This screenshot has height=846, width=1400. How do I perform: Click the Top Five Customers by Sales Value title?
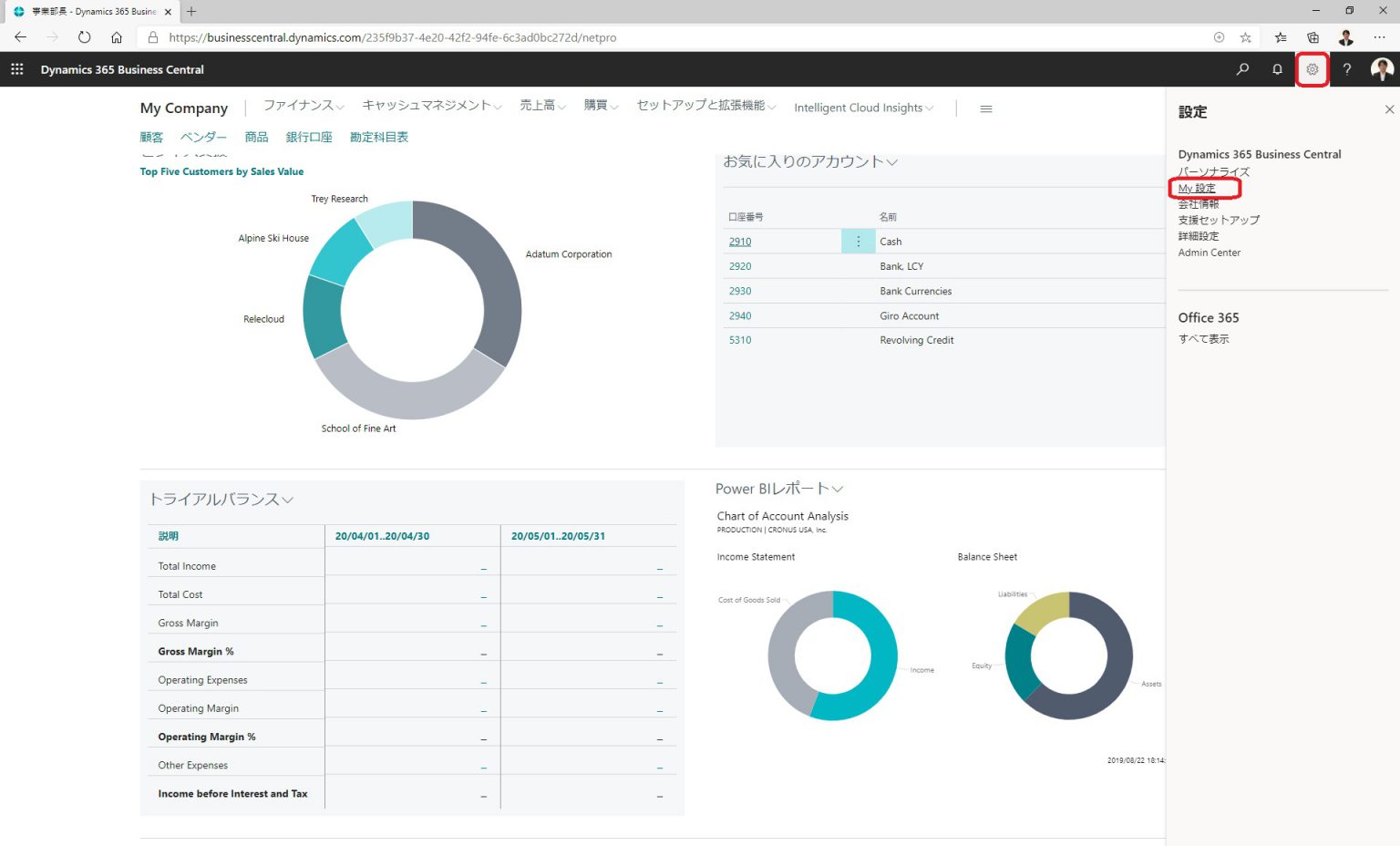tap(221, 171)
